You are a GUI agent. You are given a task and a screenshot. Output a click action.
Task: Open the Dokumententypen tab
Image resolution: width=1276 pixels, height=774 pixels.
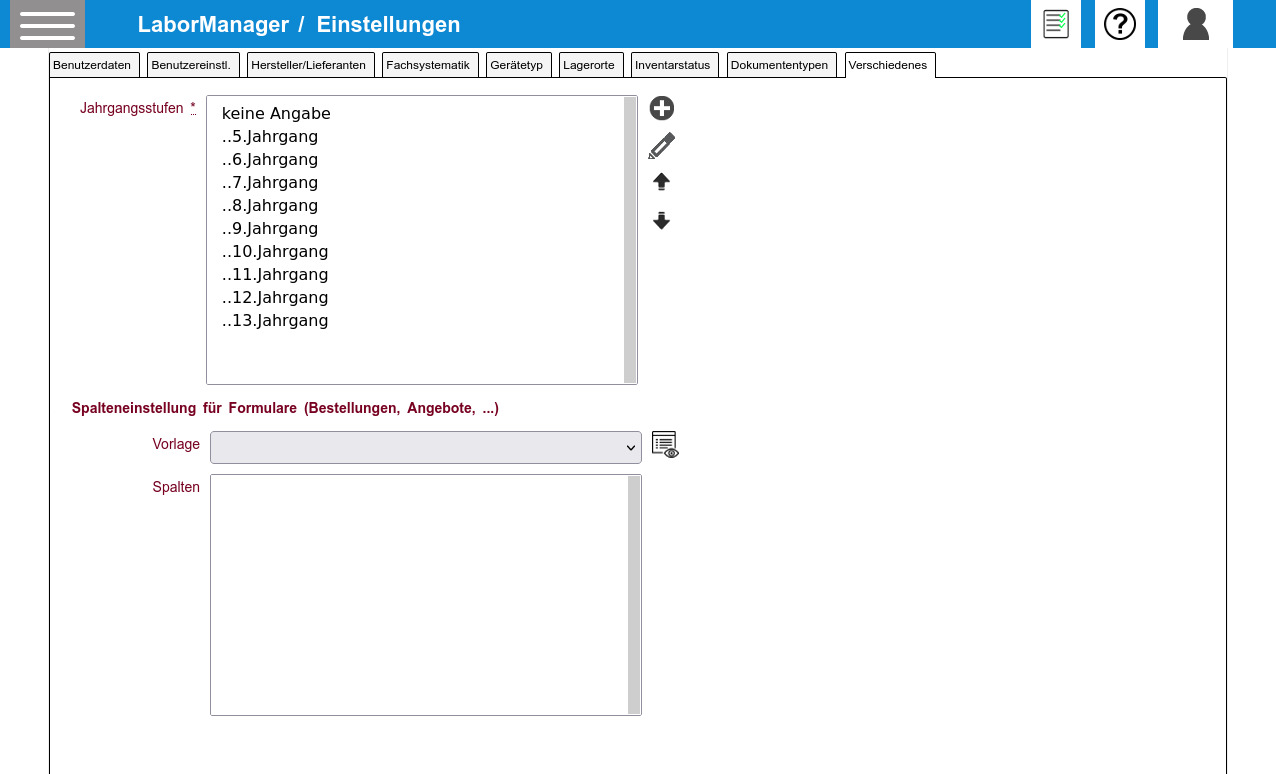[x=782, y=65]
